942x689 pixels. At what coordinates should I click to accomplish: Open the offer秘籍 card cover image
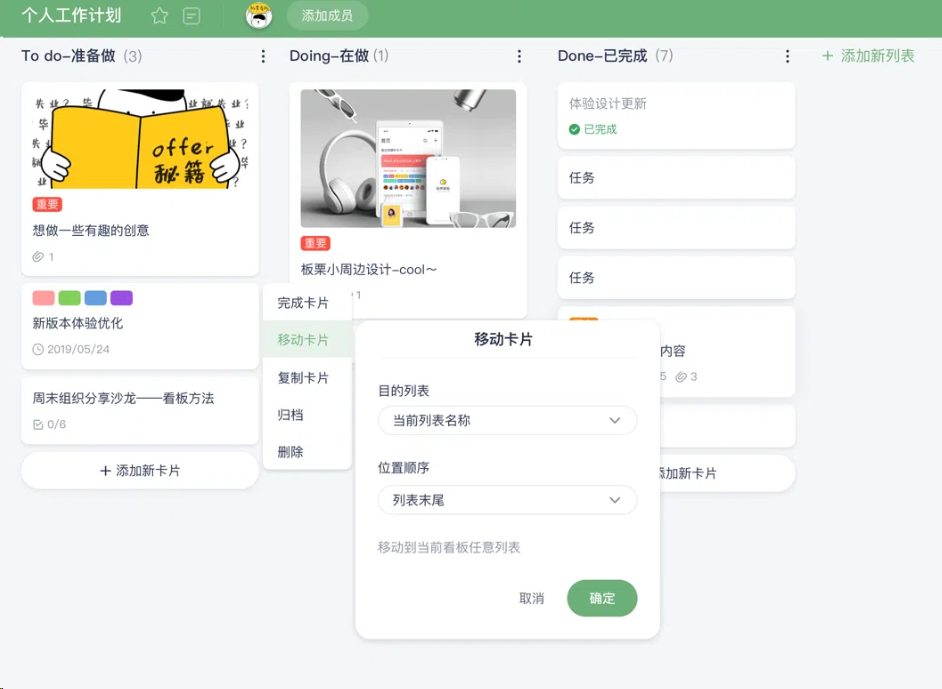click(x=139, y=138)
